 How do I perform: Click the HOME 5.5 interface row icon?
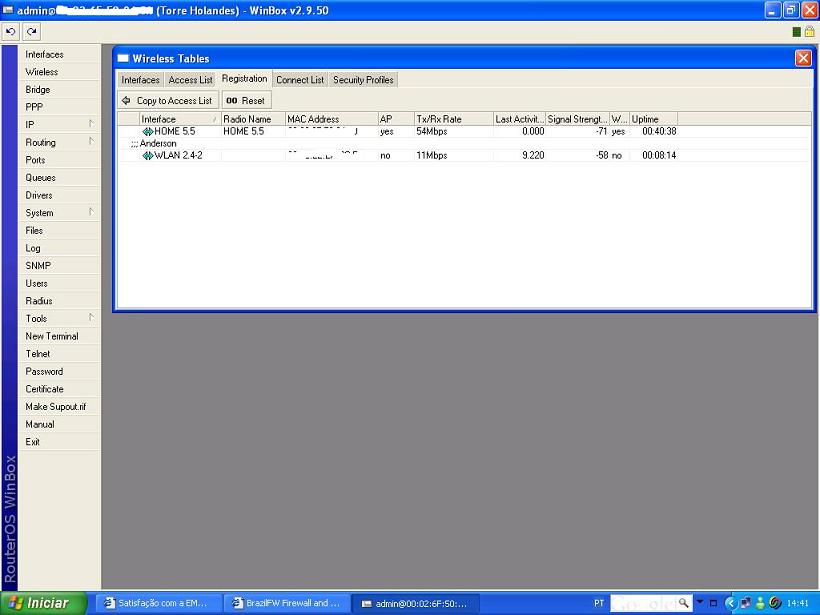[147, 132]
